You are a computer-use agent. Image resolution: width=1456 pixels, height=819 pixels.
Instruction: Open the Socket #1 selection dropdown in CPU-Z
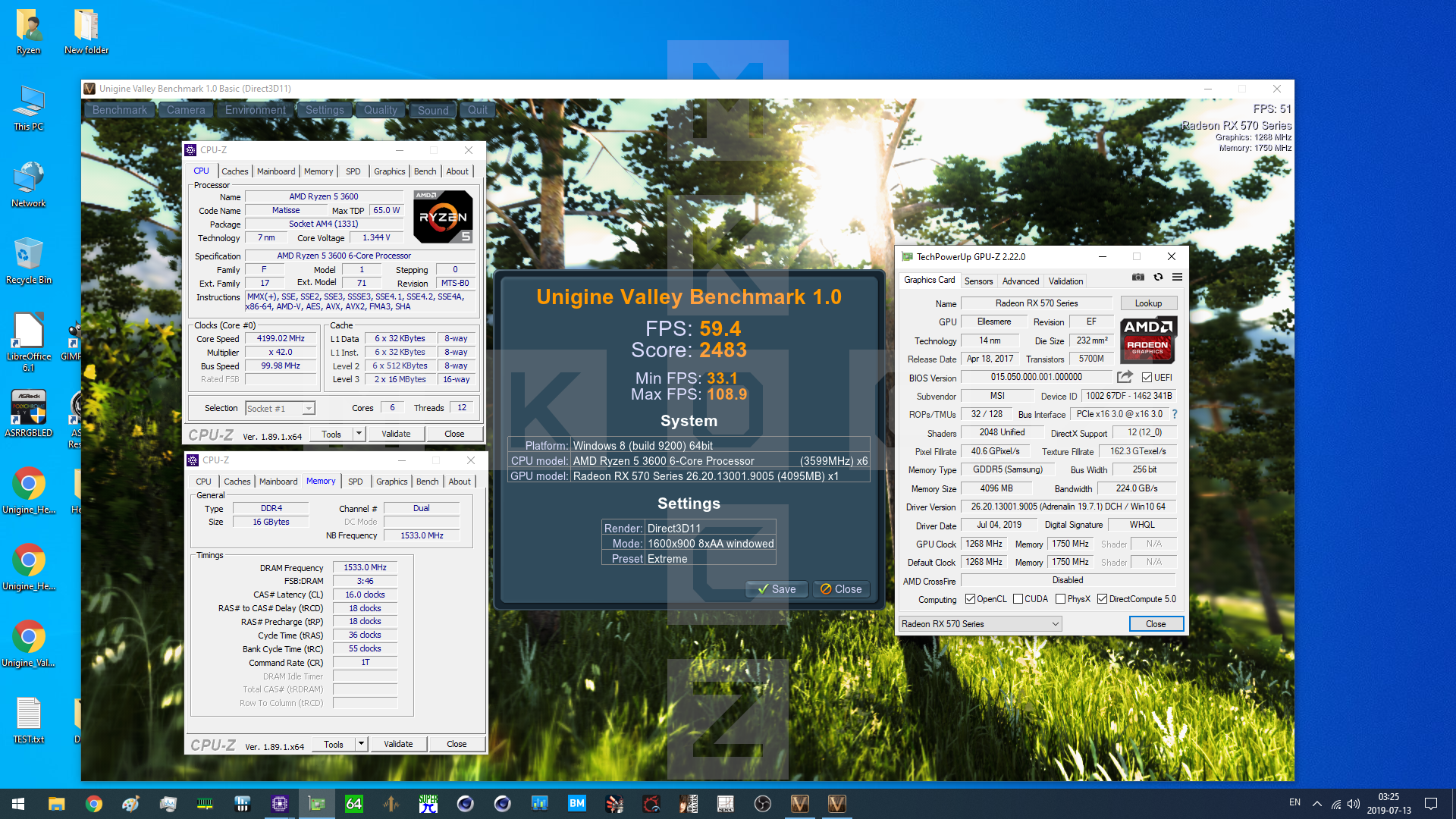coord(280,409)
